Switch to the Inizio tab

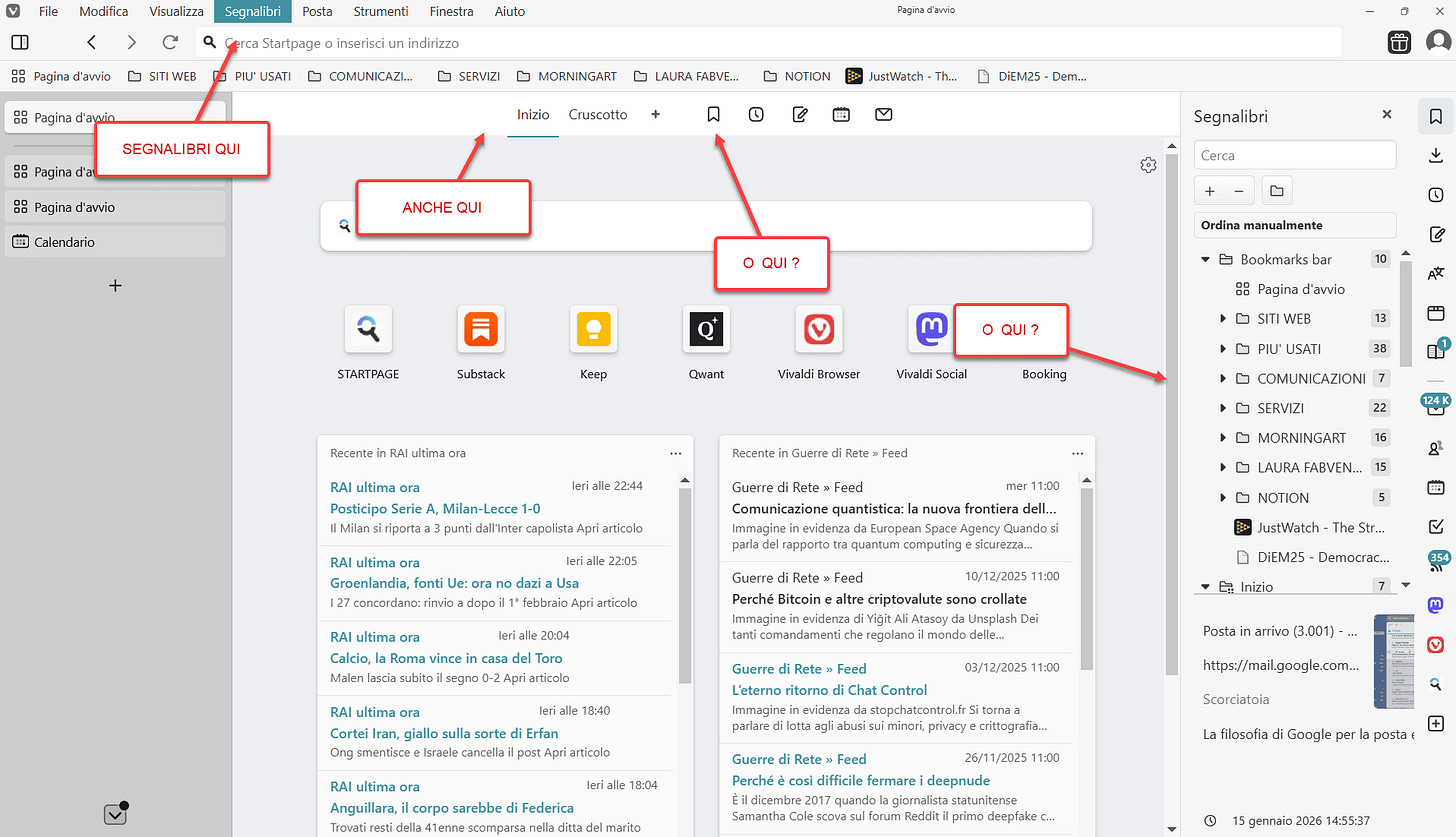(x=533, y=115)
